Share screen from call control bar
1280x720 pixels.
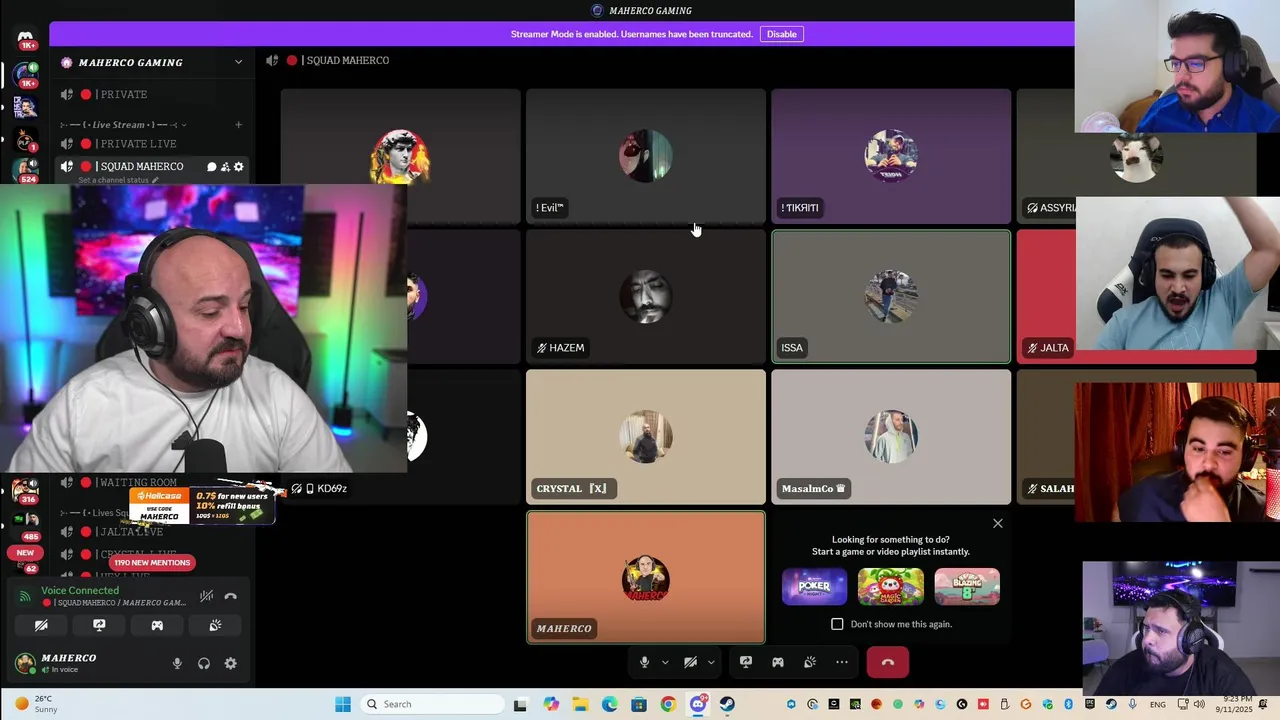point(746,662)
